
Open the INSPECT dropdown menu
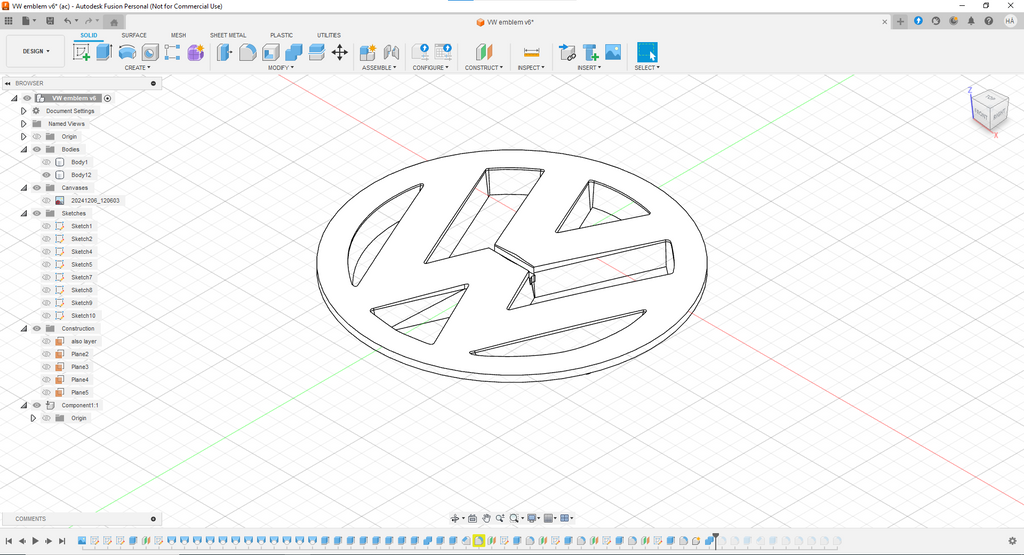[531, 68]
